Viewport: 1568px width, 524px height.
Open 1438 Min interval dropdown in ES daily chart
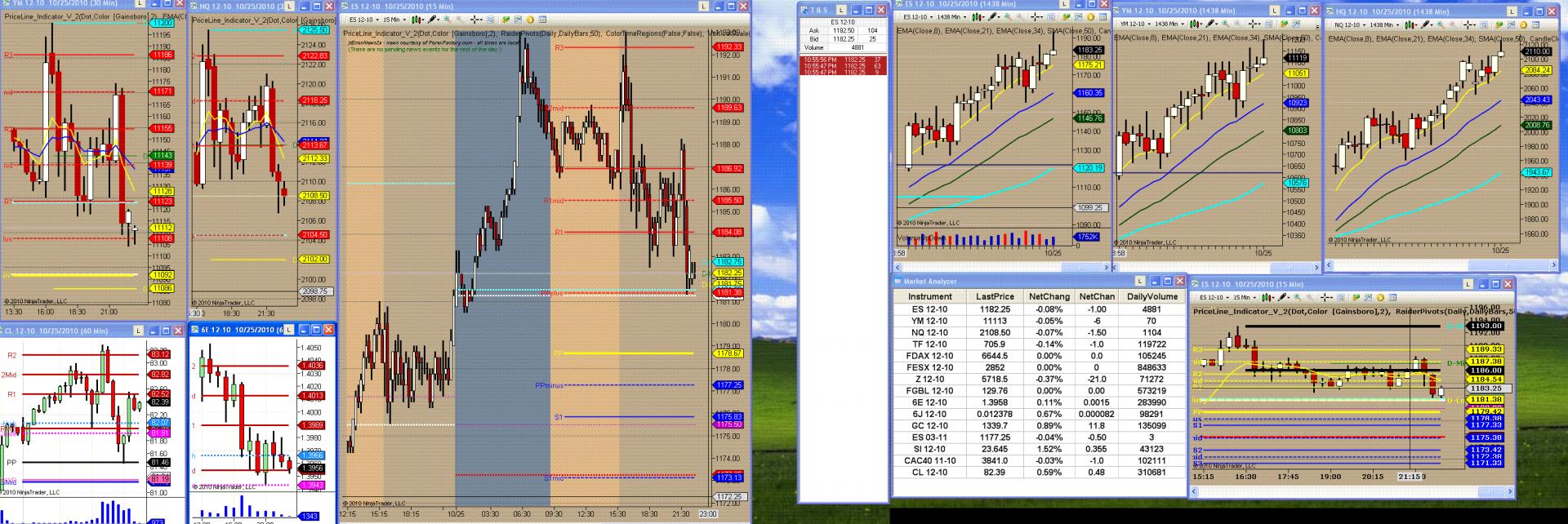pyautogui.click(x=951, y=16)
